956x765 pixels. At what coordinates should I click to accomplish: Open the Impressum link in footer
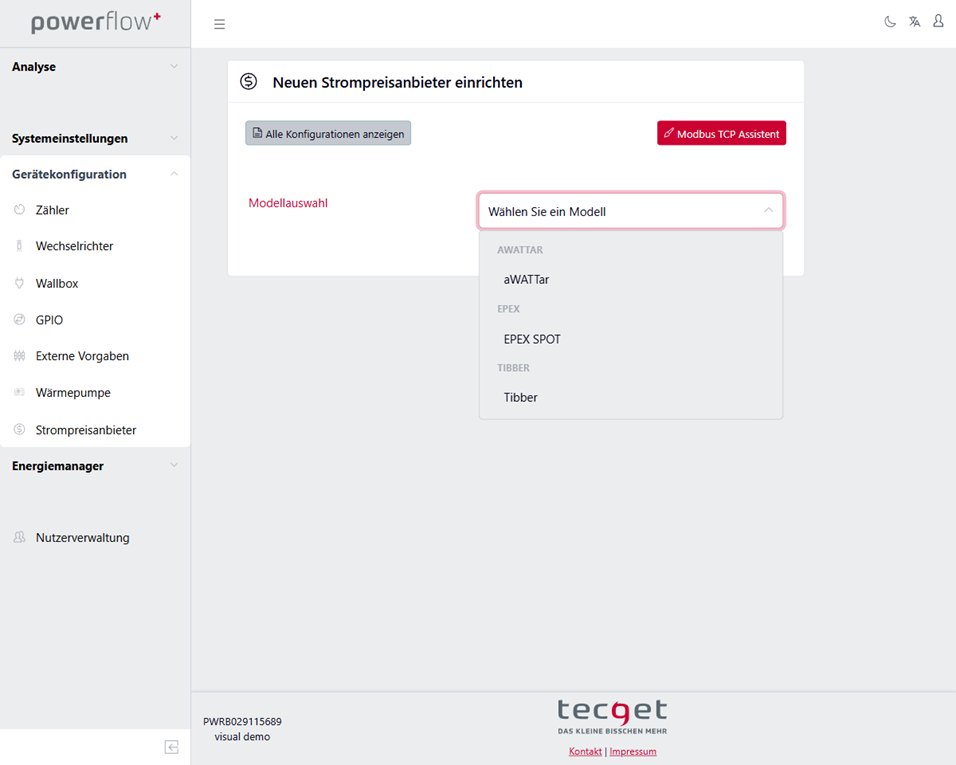click(x=633, y=751)
